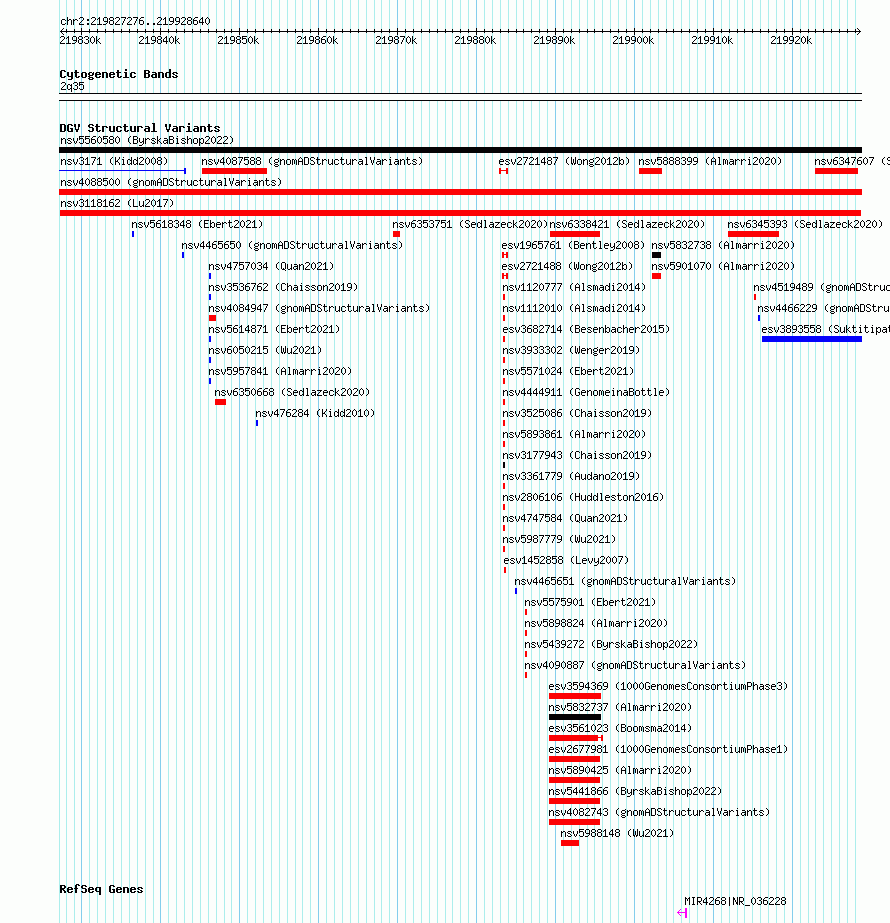
Task: Open nsv5987779 (Wu2021) variant
Action: pos(559,539)
